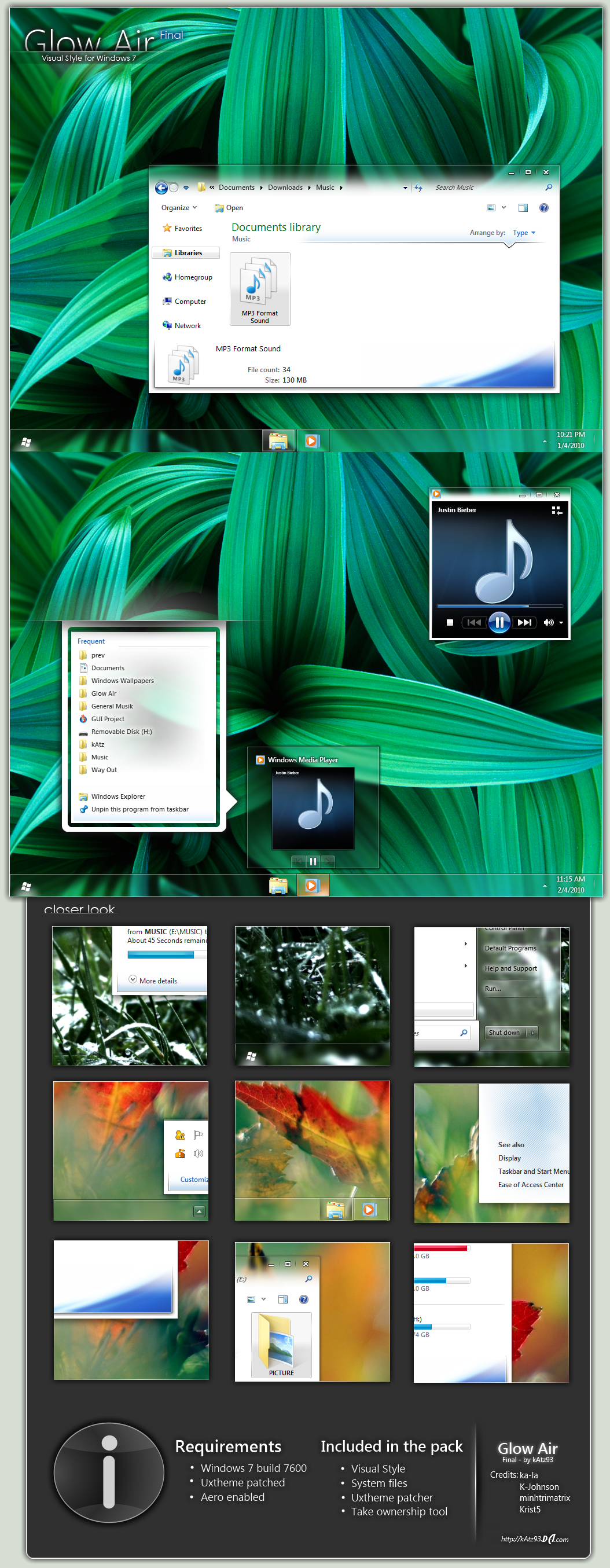Image resolution: width=610 pixels, height=1568 pixels.
Task: Select Network in the navigation pane
Action: pyautogui.click(x=181, y=326)
